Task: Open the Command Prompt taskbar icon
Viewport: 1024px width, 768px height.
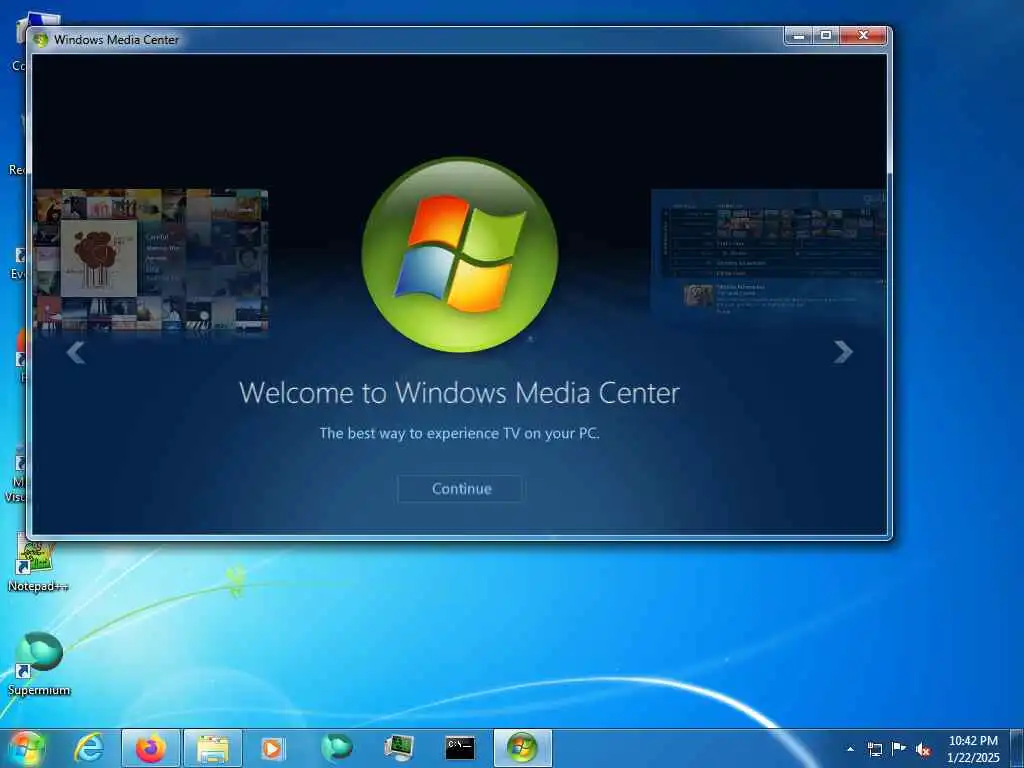Action: click(x=460, y=748)
